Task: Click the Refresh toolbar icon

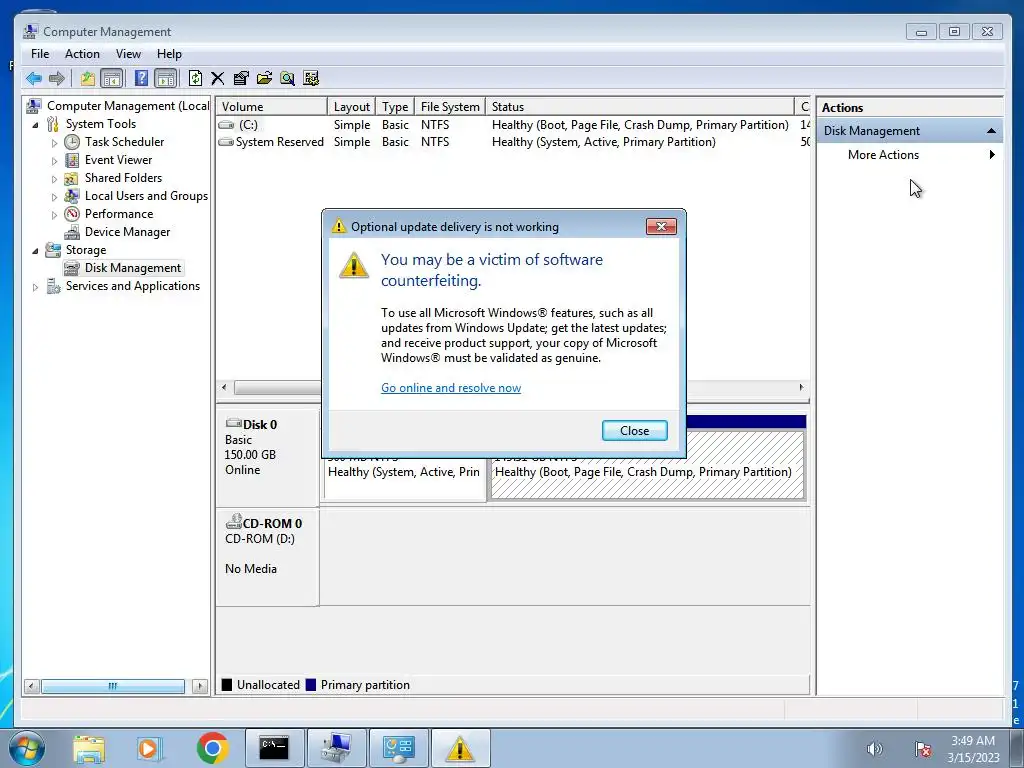Action: [195, 79]
